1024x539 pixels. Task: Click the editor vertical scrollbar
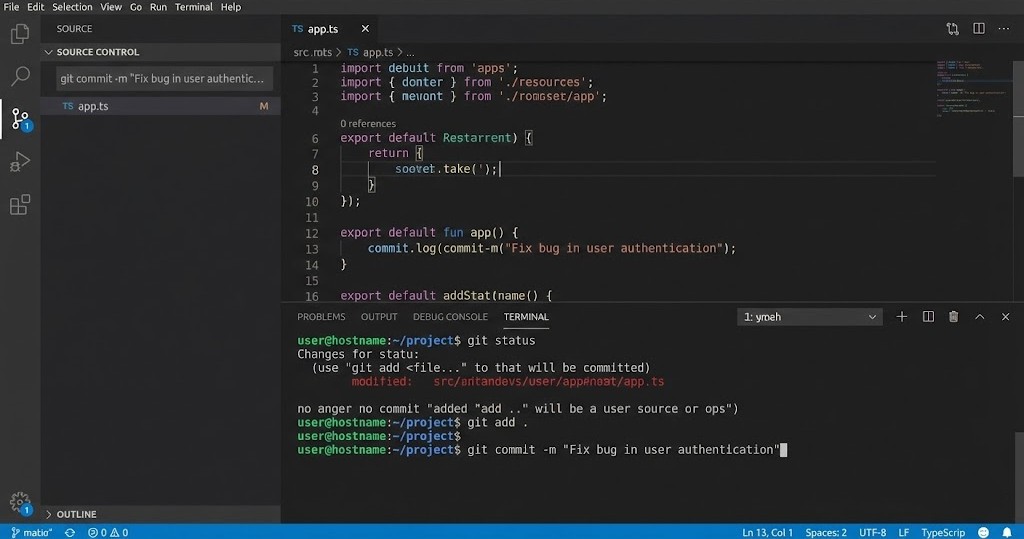click(1018, 118)
